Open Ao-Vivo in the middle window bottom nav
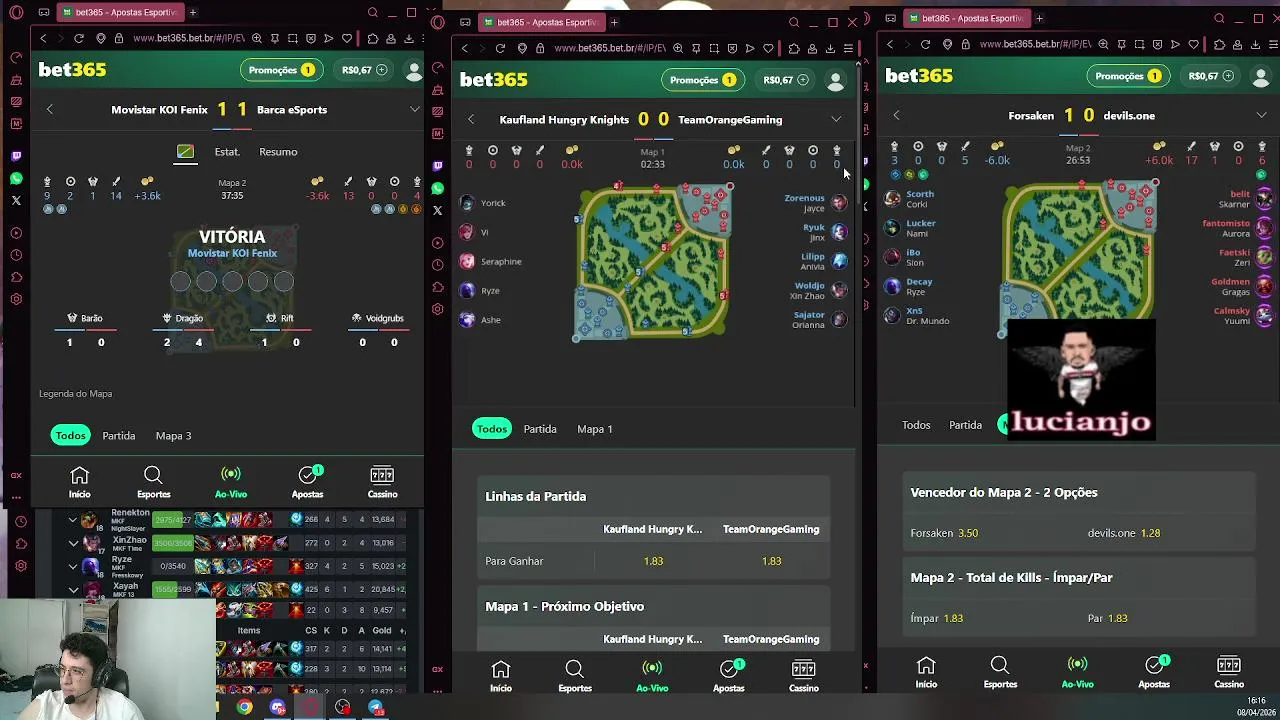This screenshot has height=720, width=1280. [652, 676]
